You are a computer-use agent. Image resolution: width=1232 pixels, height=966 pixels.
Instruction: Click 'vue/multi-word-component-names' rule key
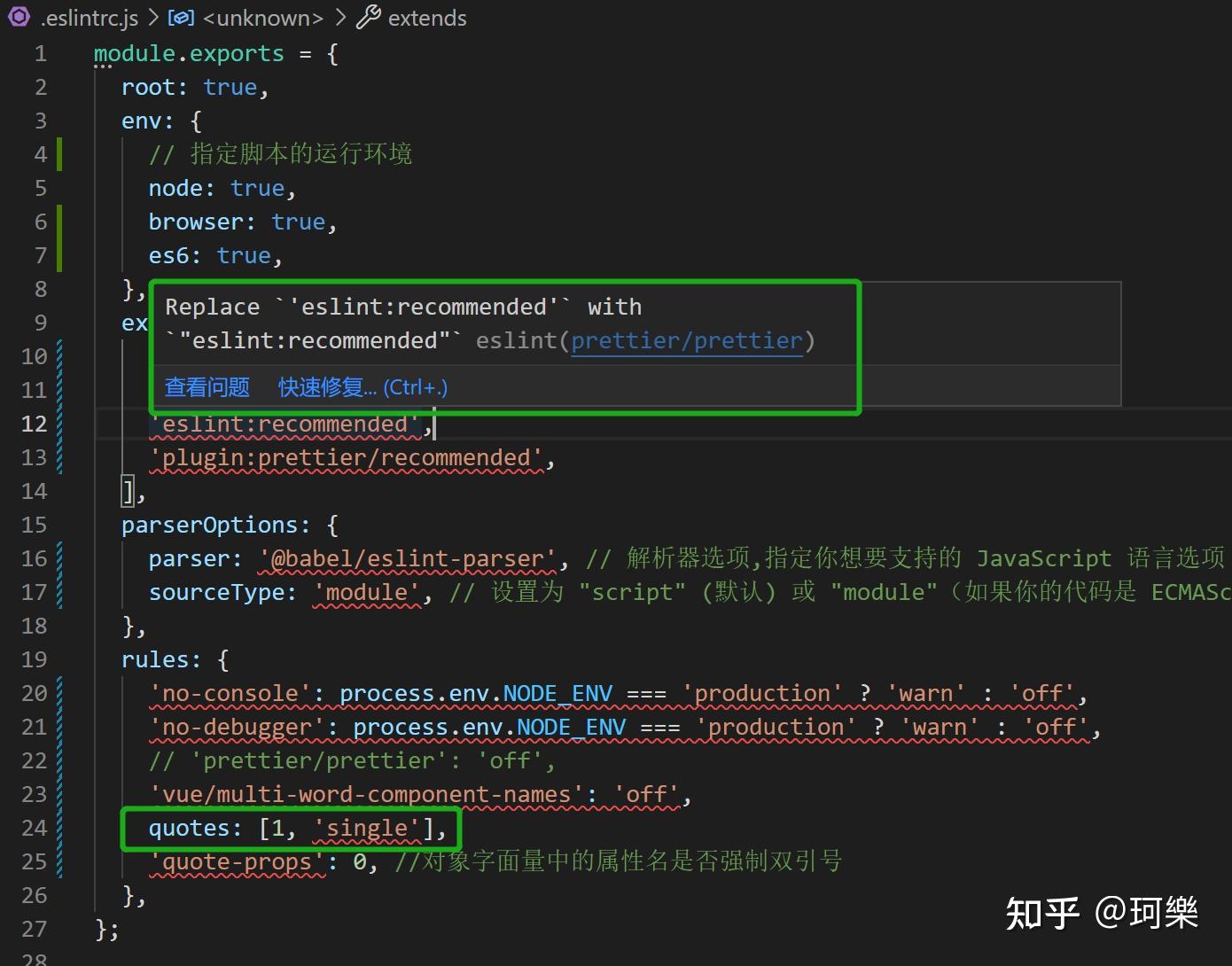click(366, 795)
